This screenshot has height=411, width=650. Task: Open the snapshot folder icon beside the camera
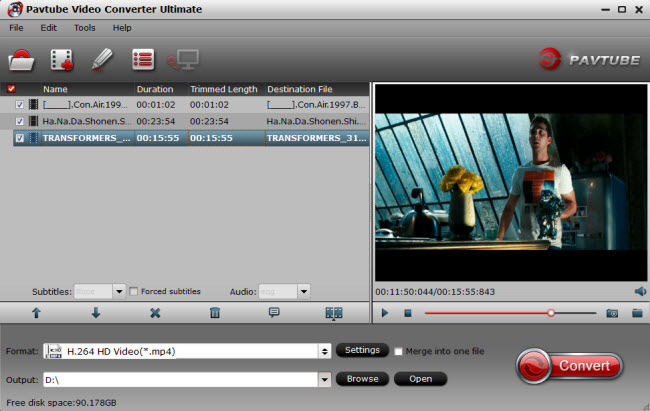click(x=637, y=313)
